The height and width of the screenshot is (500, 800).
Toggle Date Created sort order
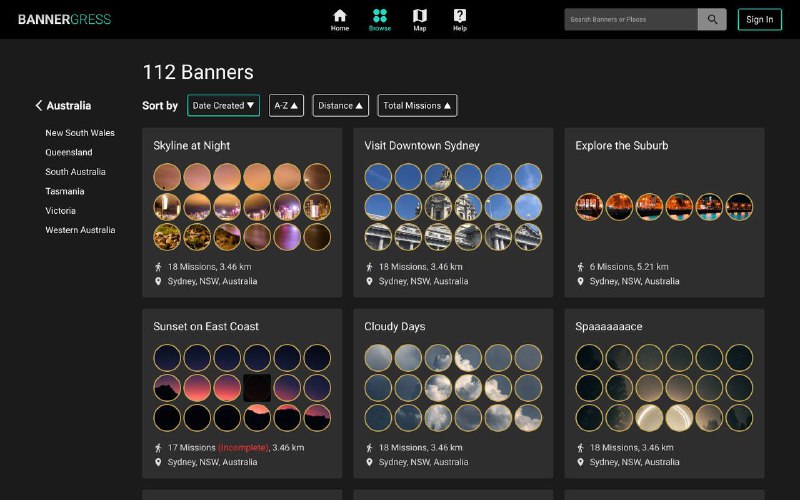223,105
